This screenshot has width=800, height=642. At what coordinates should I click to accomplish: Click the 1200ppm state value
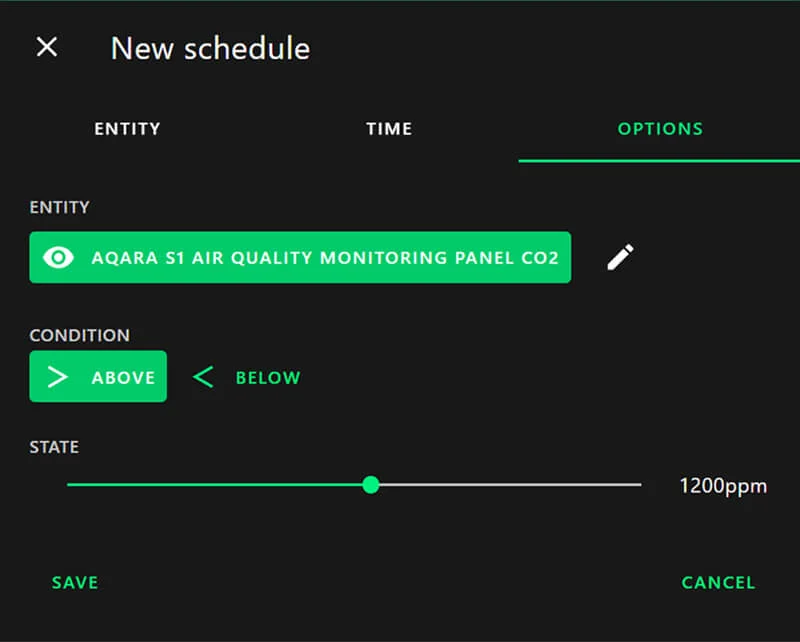coord(723,487)
